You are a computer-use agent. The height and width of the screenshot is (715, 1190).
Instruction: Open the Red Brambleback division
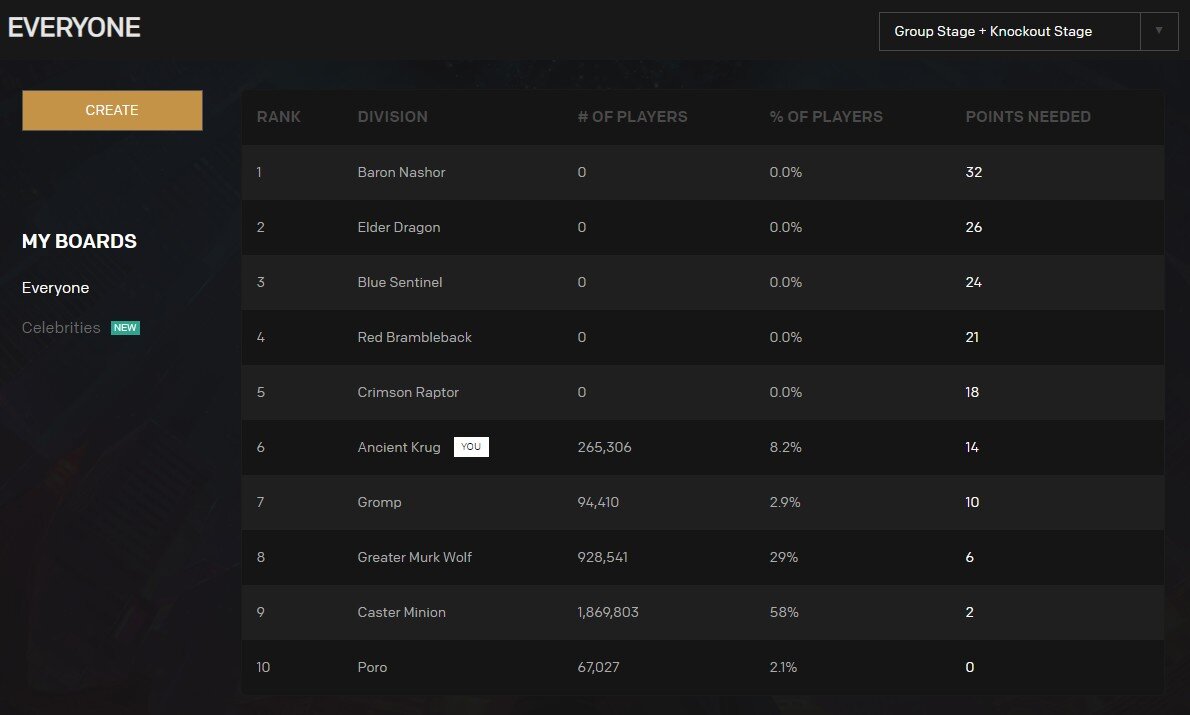[x=414, y=337]
